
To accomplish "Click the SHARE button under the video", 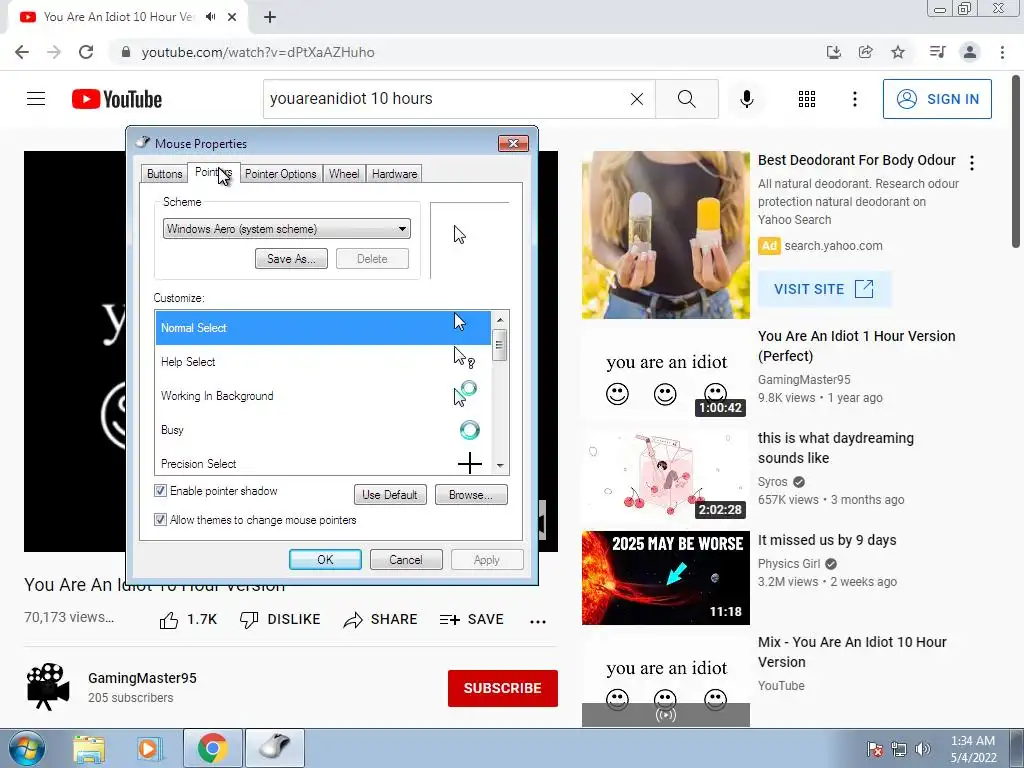I will (x=381, y=620).
